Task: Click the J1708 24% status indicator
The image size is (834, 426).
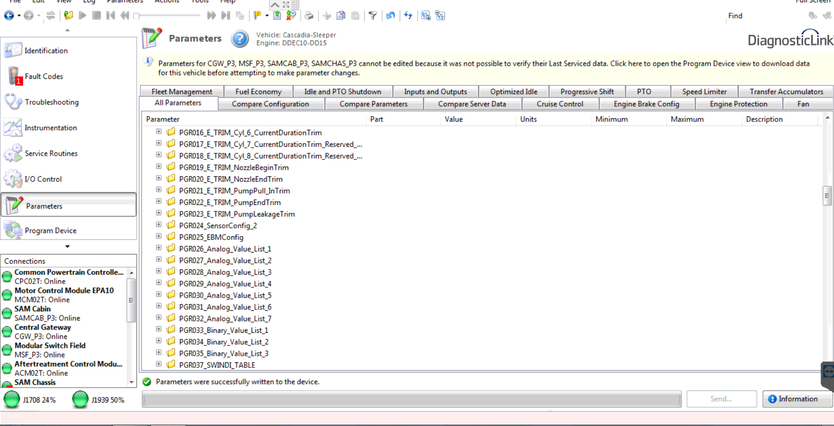Action: pos(30,400)
